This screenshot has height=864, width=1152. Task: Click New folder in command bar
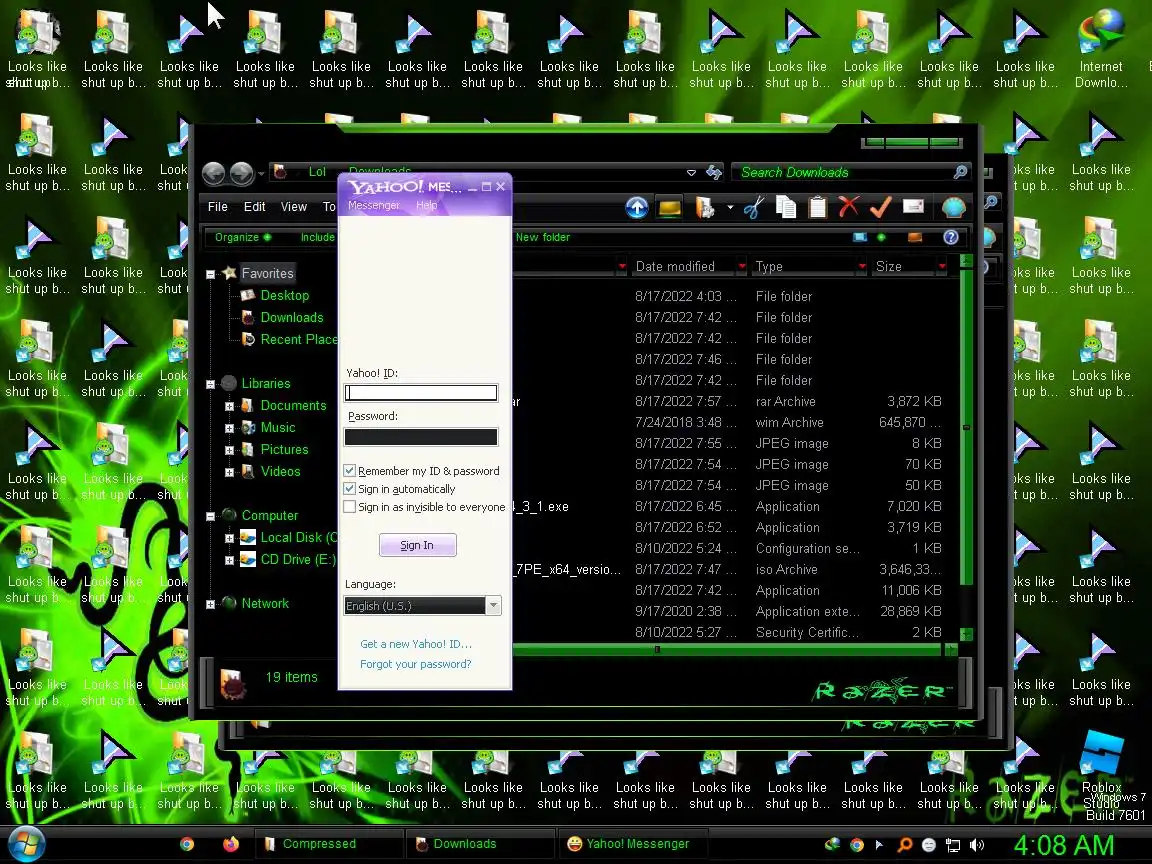click(542, 237)
